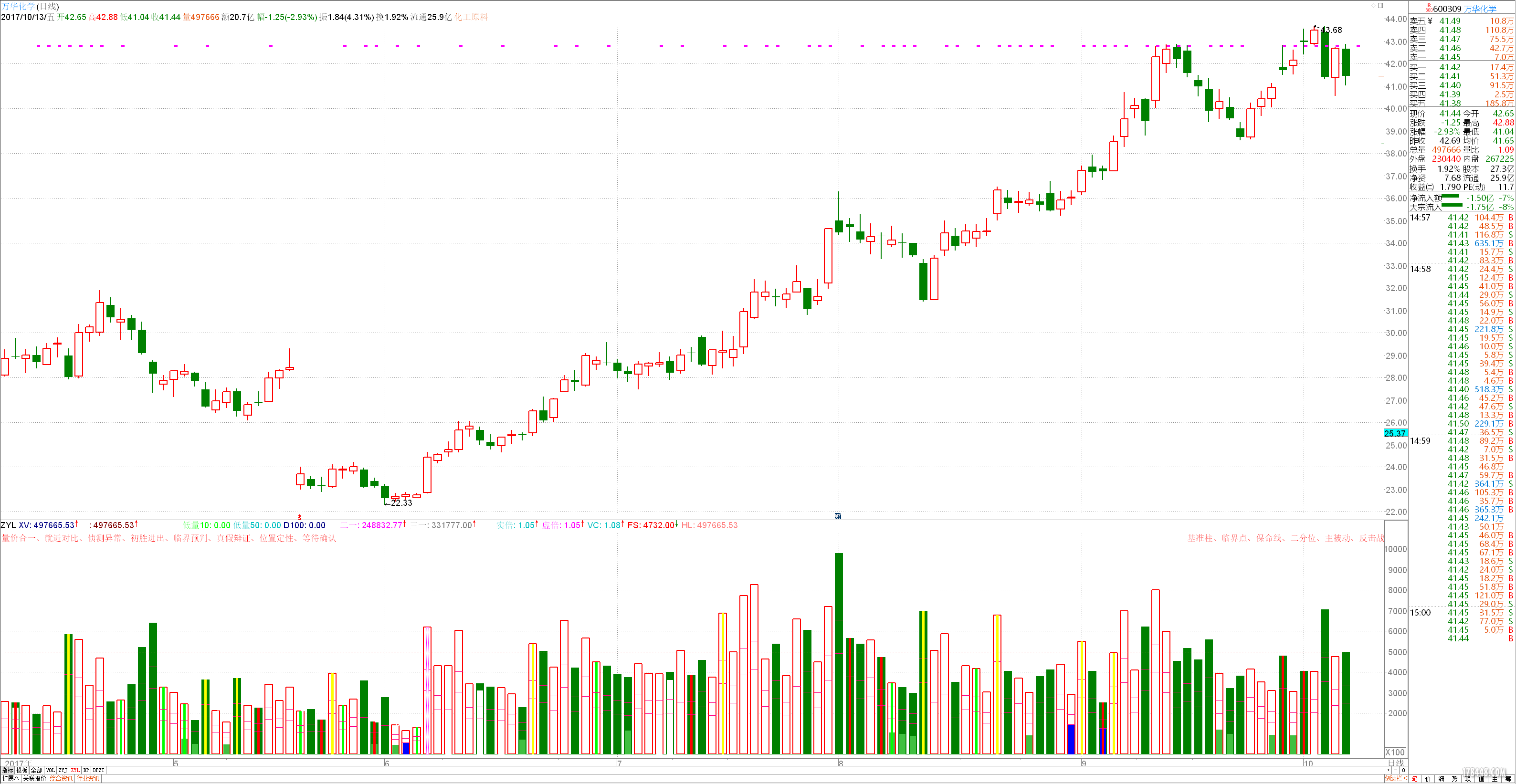This screenshot has height=784, width=1516.
Task: Switch sub-chart to DPZT indicator
Action: coord(99,770)
